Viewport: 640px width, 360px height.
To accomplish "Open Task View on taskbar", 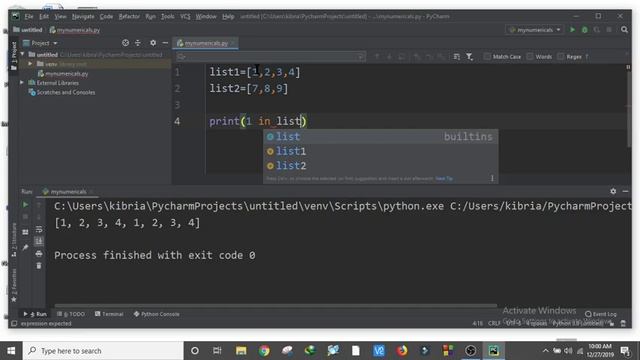I will point(217,351).
